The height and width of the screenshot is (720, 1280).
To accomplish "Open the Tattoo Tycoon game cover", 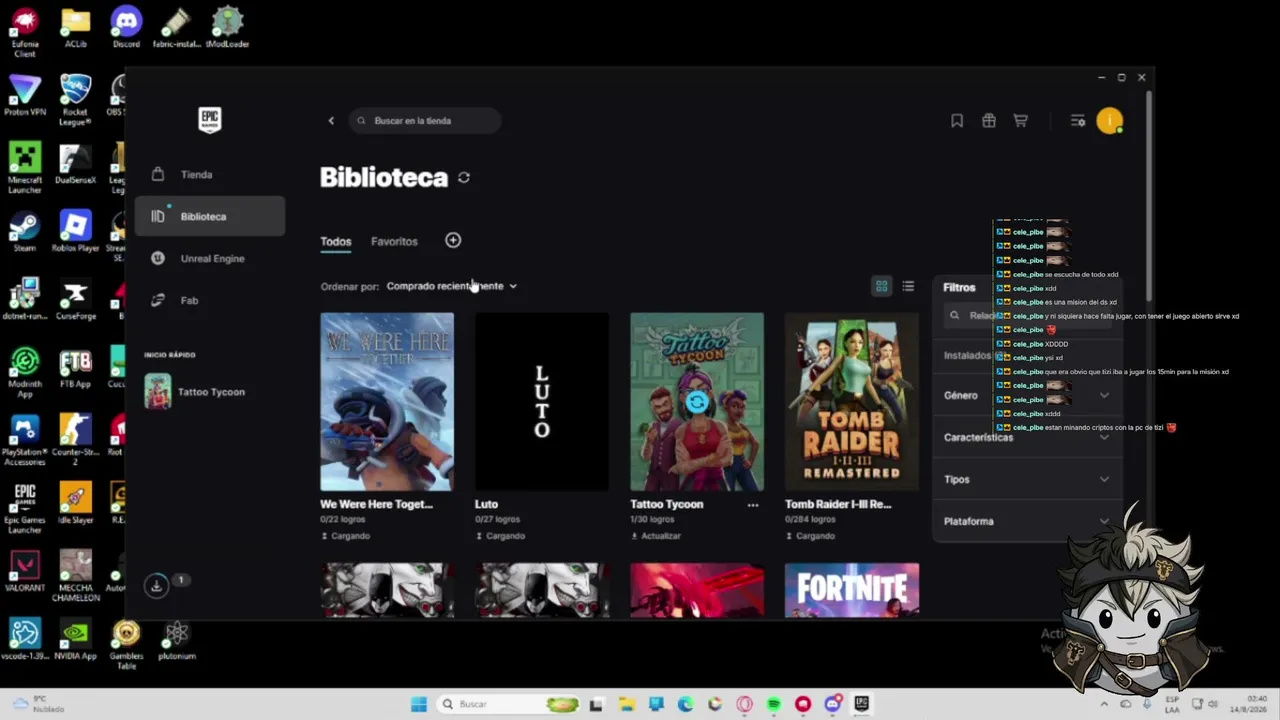I will pyautogui.click(x=697, y=402).
